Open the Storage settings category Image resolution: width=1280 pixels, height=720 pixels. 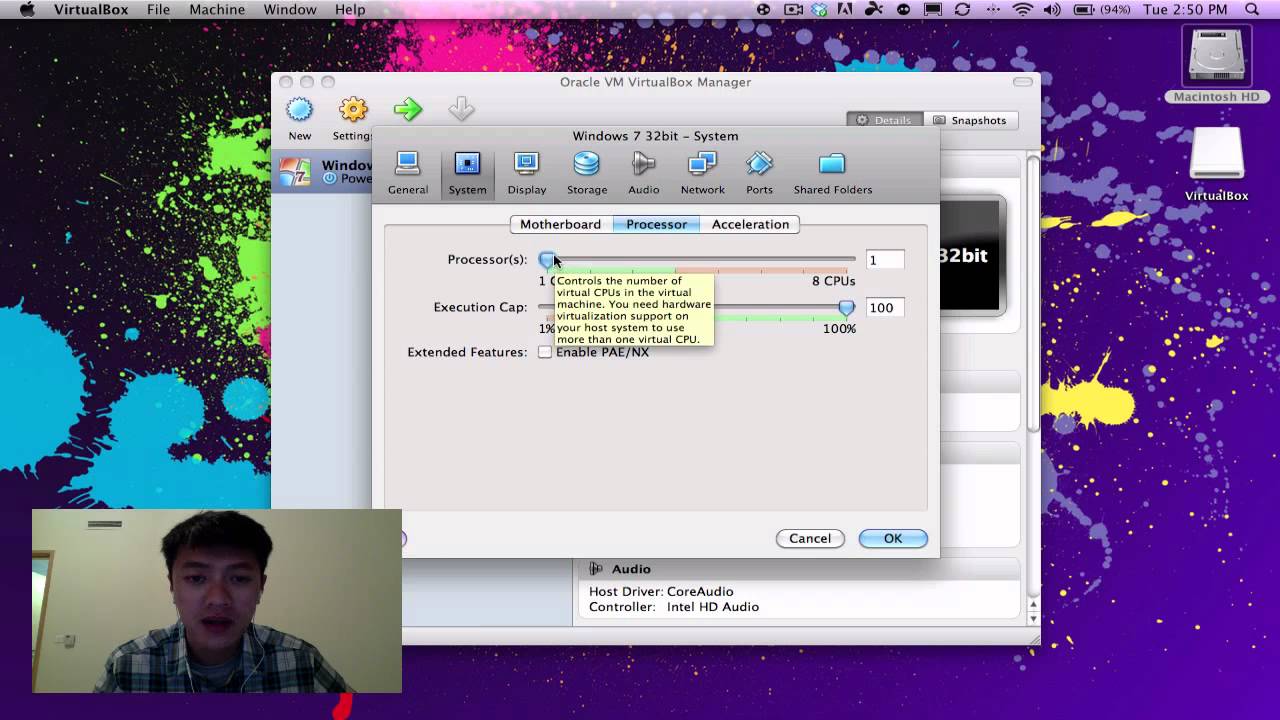tap(587, 173)
